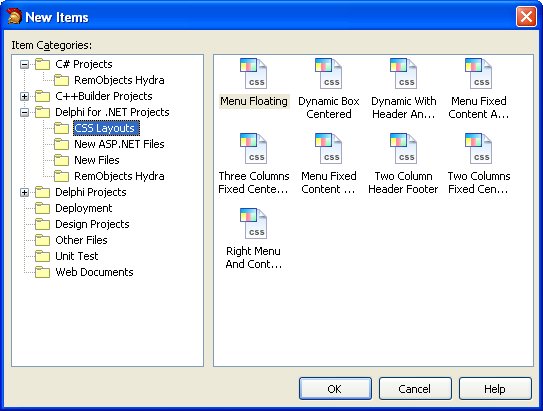Collapse the C# Projects tree node

click(x=24, y=64)
